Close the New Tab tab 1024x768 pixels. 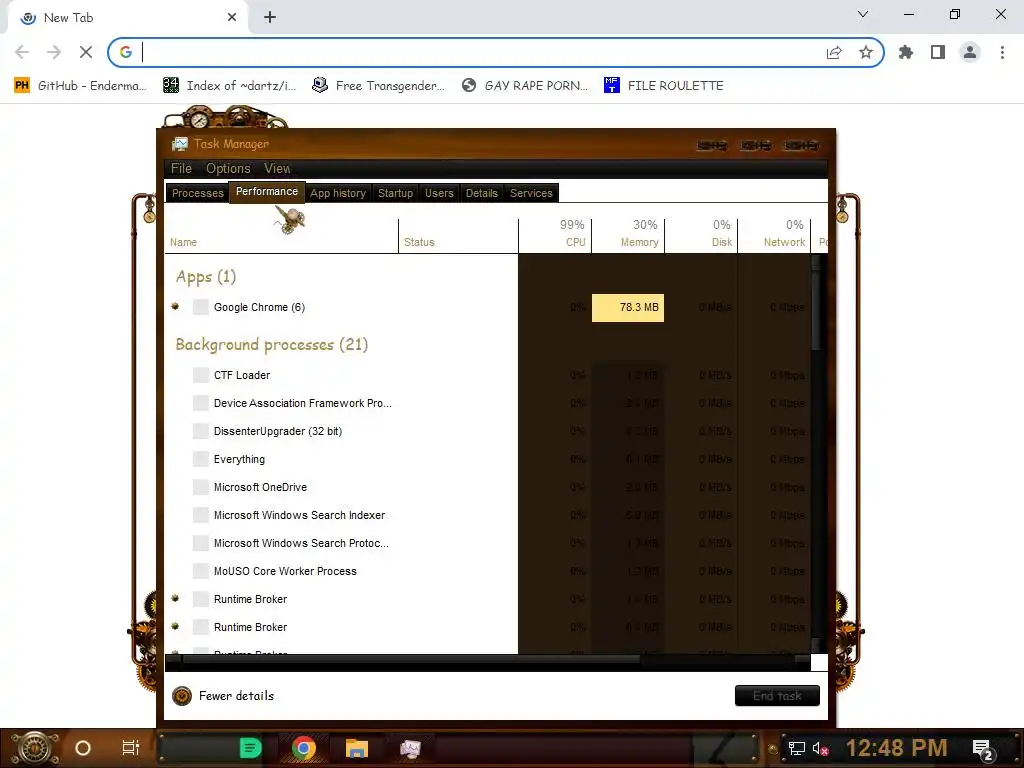click(232, 18)
